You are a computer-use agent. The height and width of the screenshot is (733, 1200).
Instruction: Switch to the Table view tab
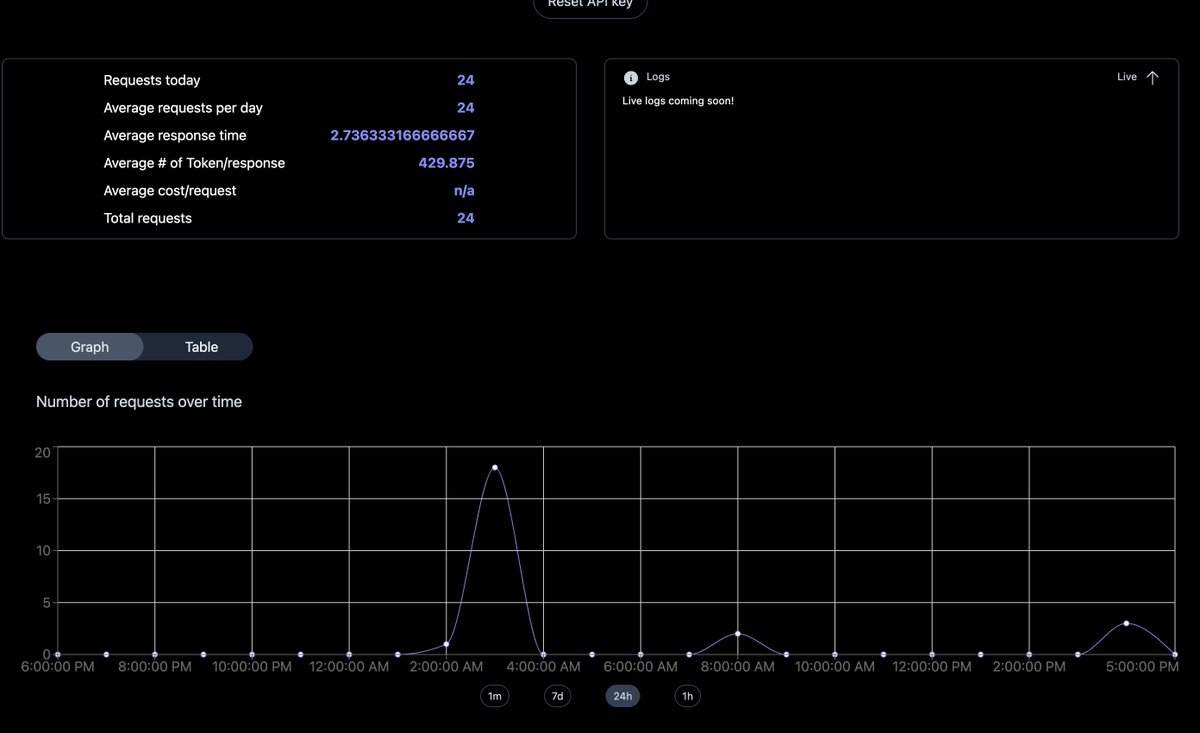click(201, 347)
